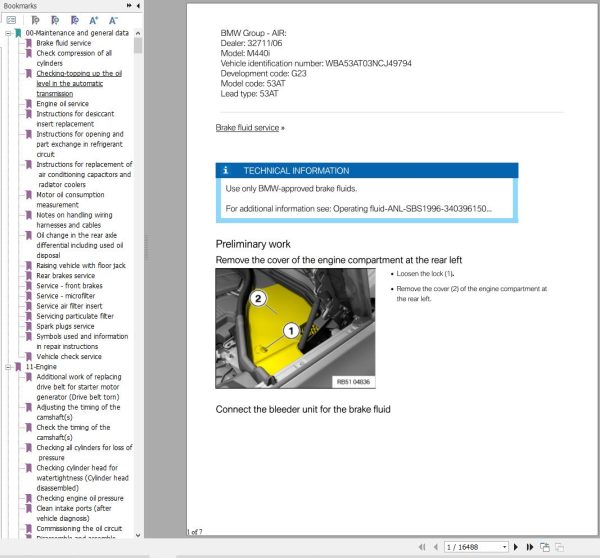Open Clean intake ports bookmark

coord(74,513)
